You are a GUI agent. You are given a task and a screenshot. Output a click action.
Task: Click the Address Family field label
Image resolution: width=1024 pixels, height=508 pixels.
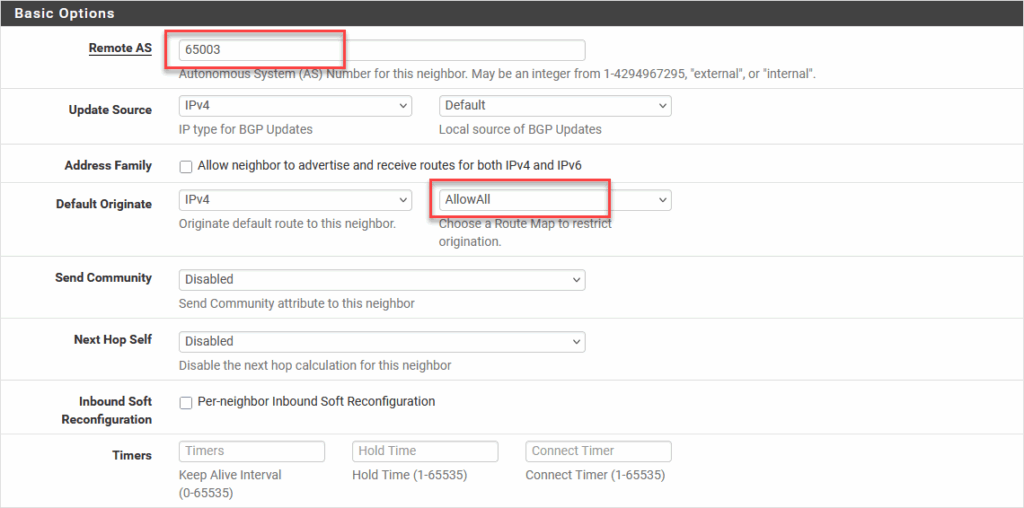click(108, 166)
